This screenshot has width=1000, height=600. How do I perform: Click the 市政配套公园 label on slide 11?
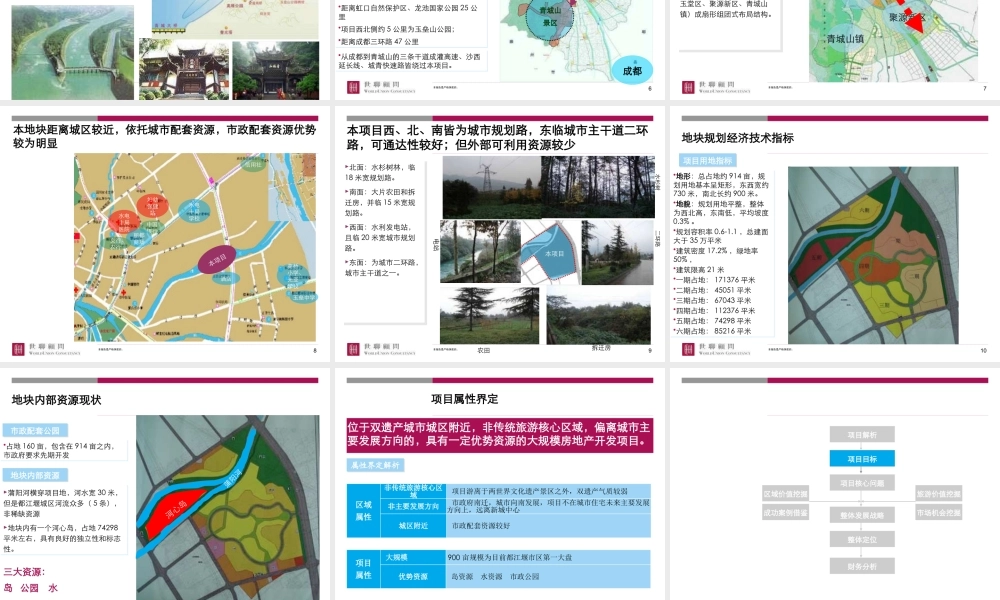pos(35,431)
